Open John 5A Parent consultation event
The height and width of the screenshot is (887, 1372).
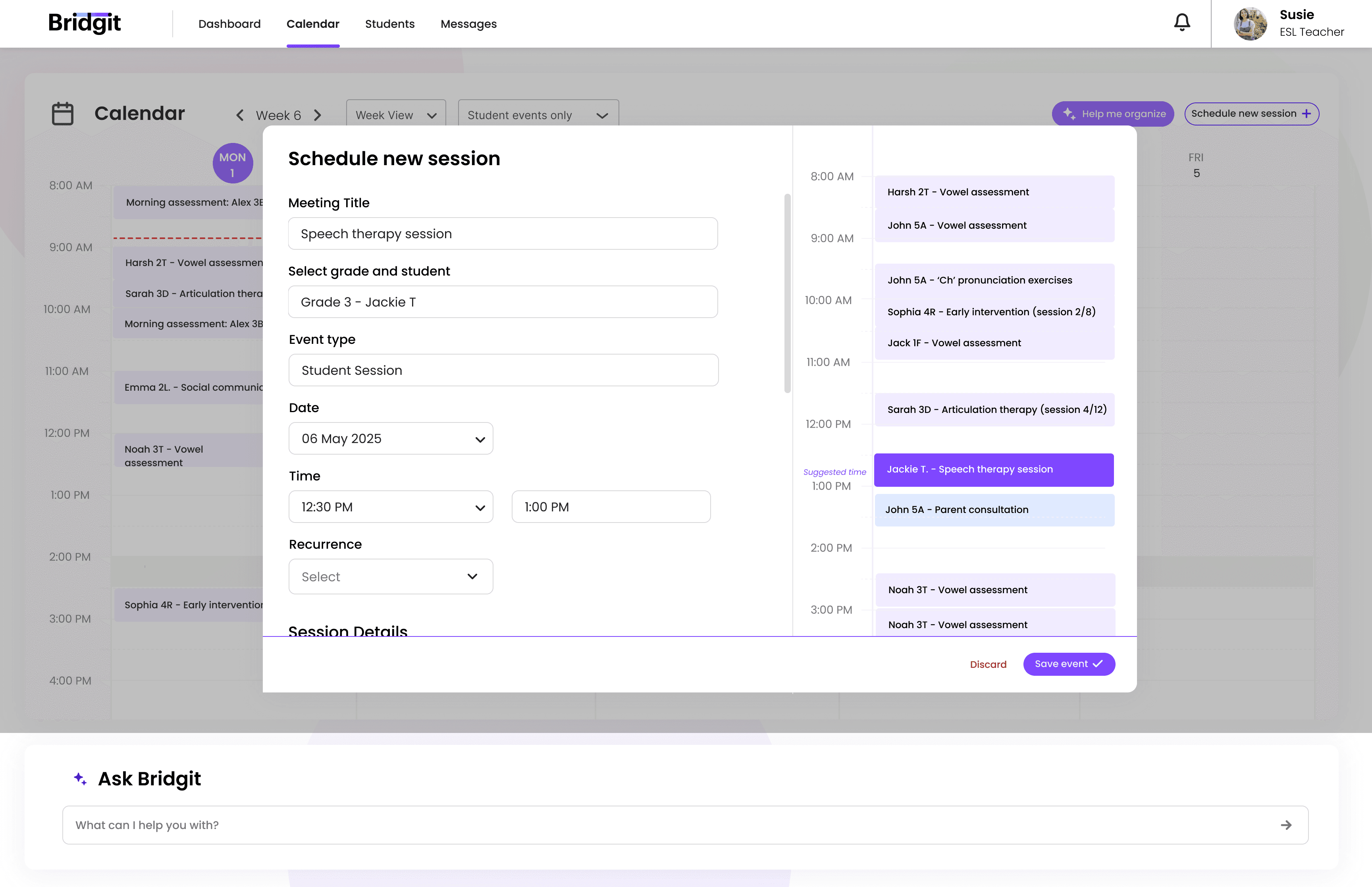pos(994,510)
